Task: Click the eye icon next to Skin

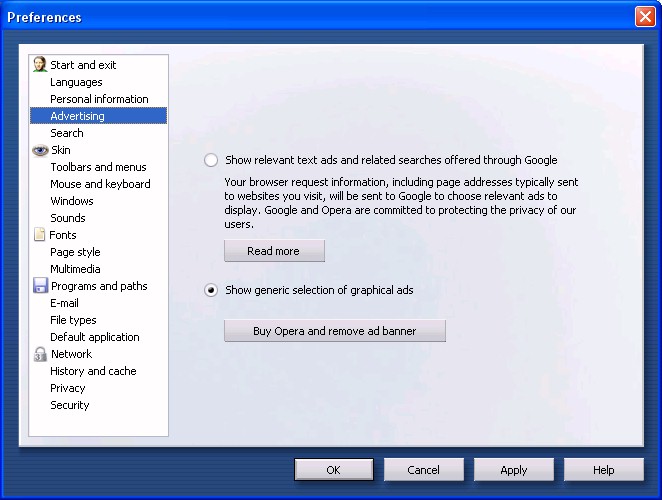Action: (40, 150)
